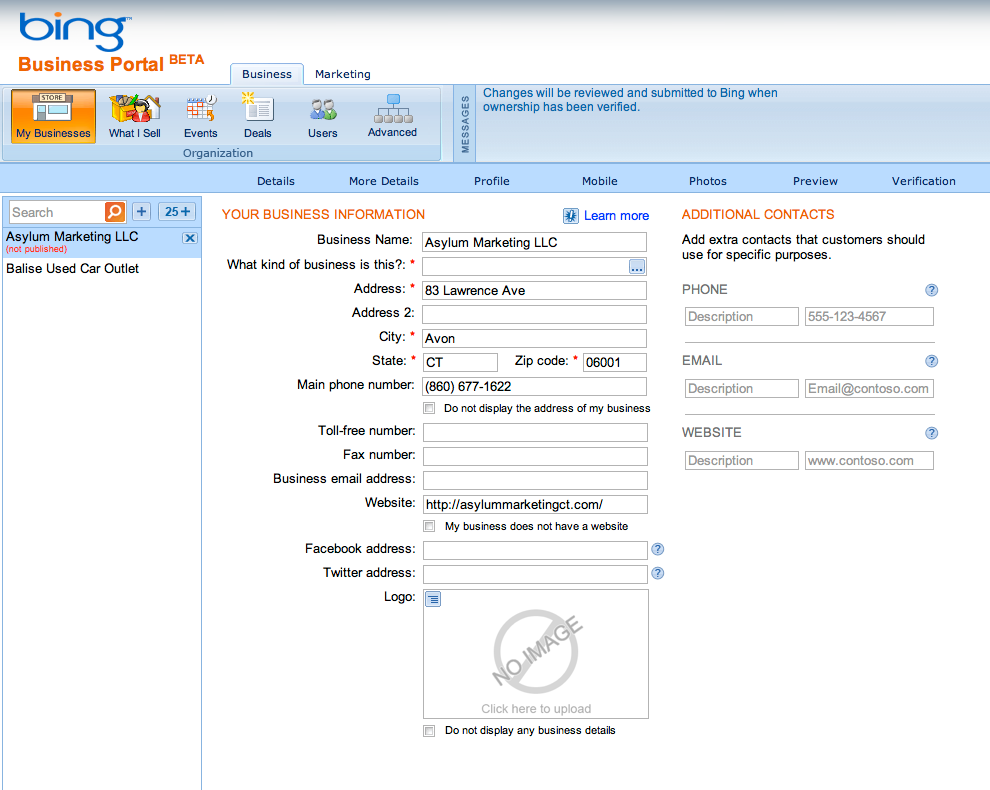This screenshot has height=790, width=990.
Task: Open the Users section
Action: point(322,116)
